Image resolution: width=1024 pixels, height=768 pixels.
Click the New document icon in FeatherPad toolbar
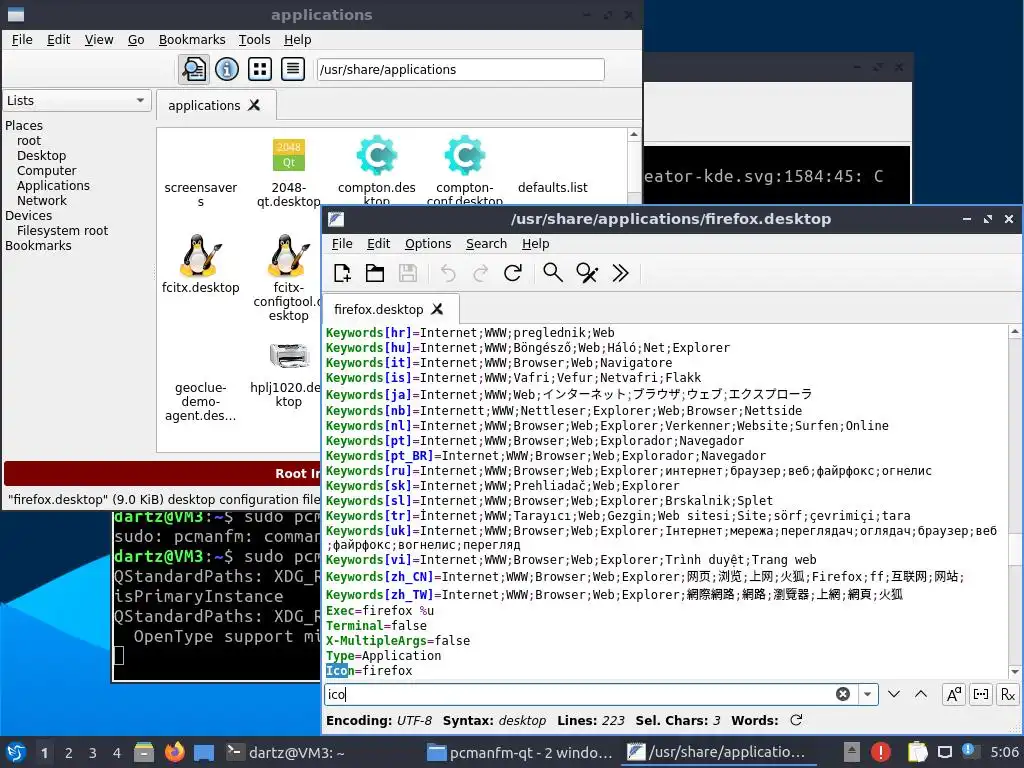click(342, 273)
